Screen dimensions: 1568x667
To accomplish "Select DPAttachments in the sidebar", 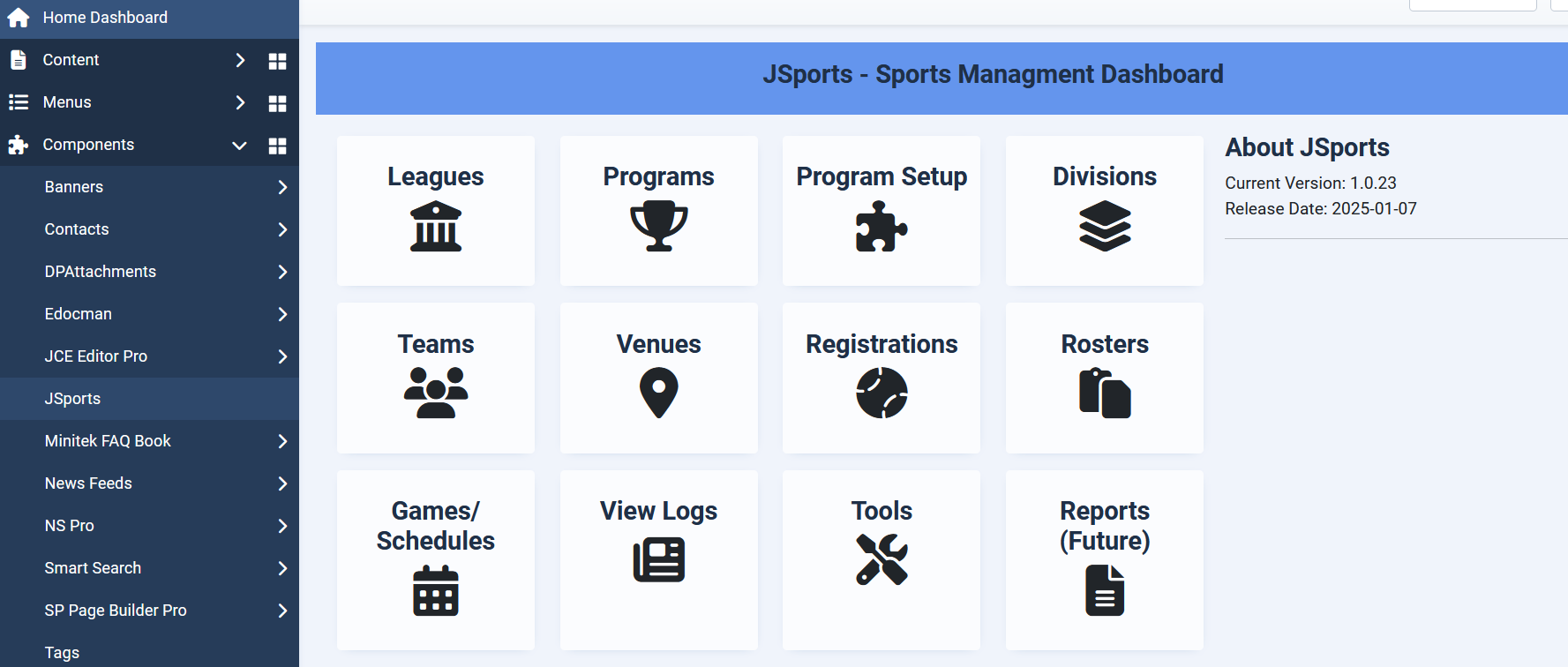I will (x=101, y=272).
